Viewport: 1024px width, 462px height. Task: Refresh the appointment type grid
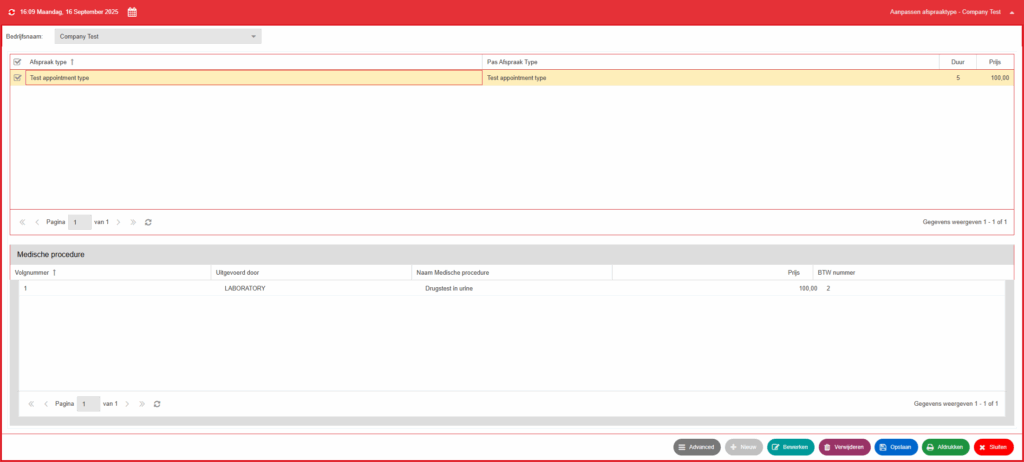(148, 222)
